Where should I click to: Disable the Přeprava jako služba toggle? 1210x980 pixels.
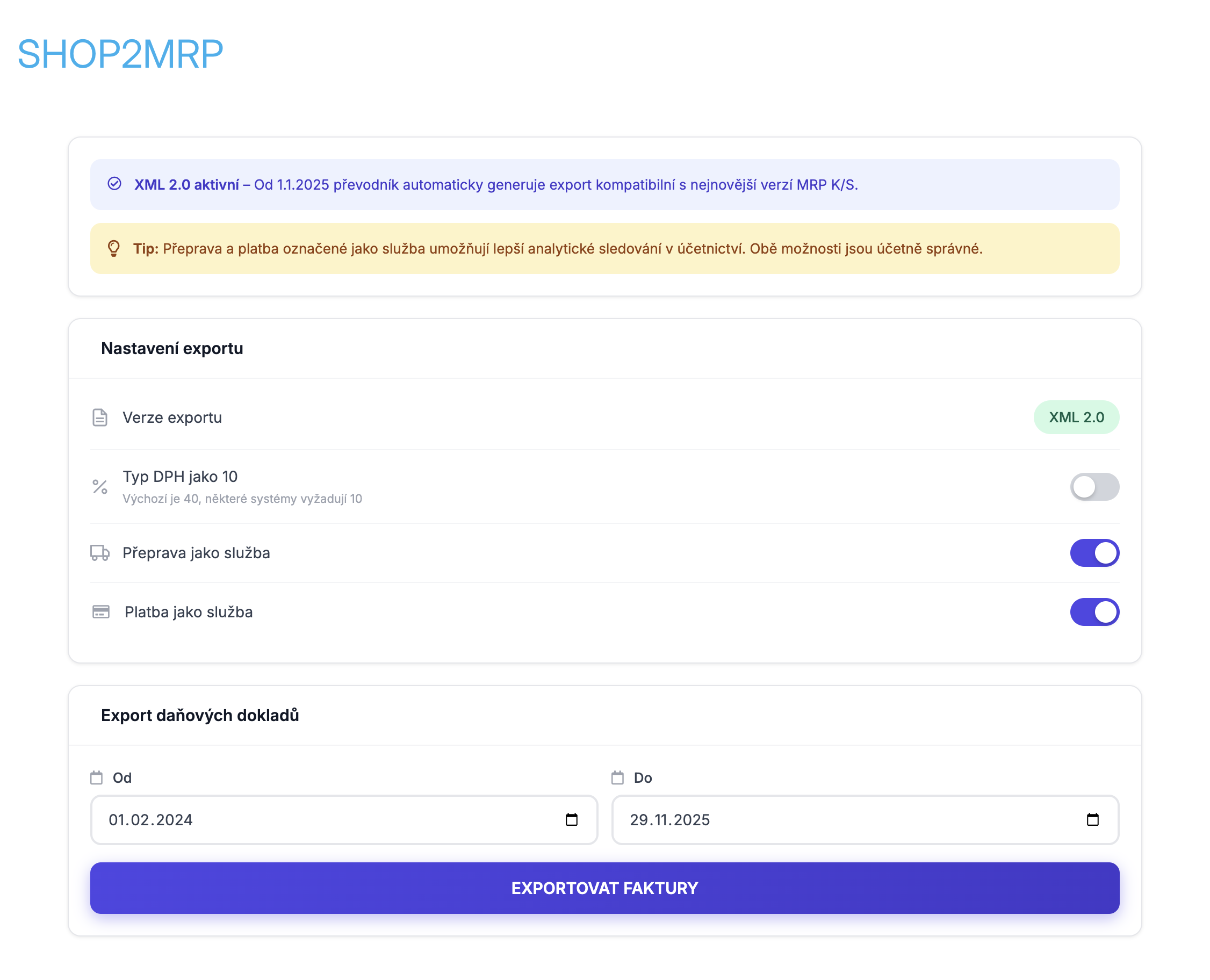click(x=1094, y=553)
